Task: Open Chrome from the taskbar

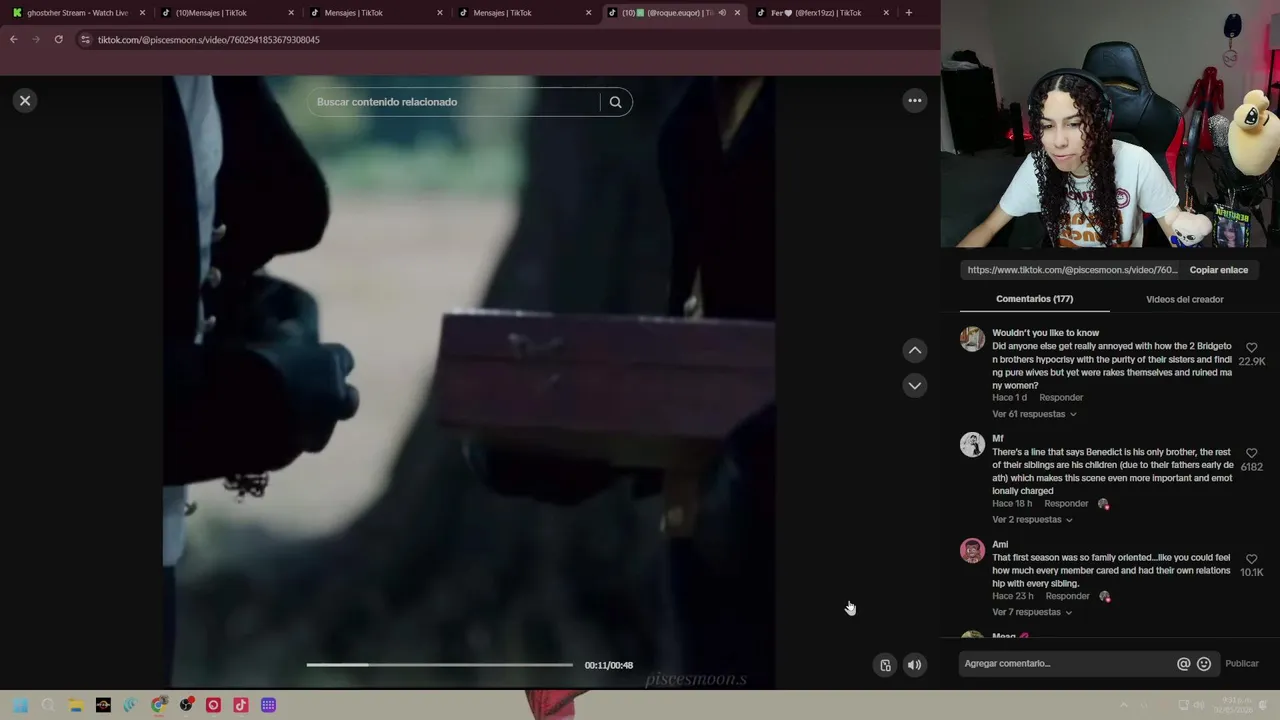Action: (158, 705)
